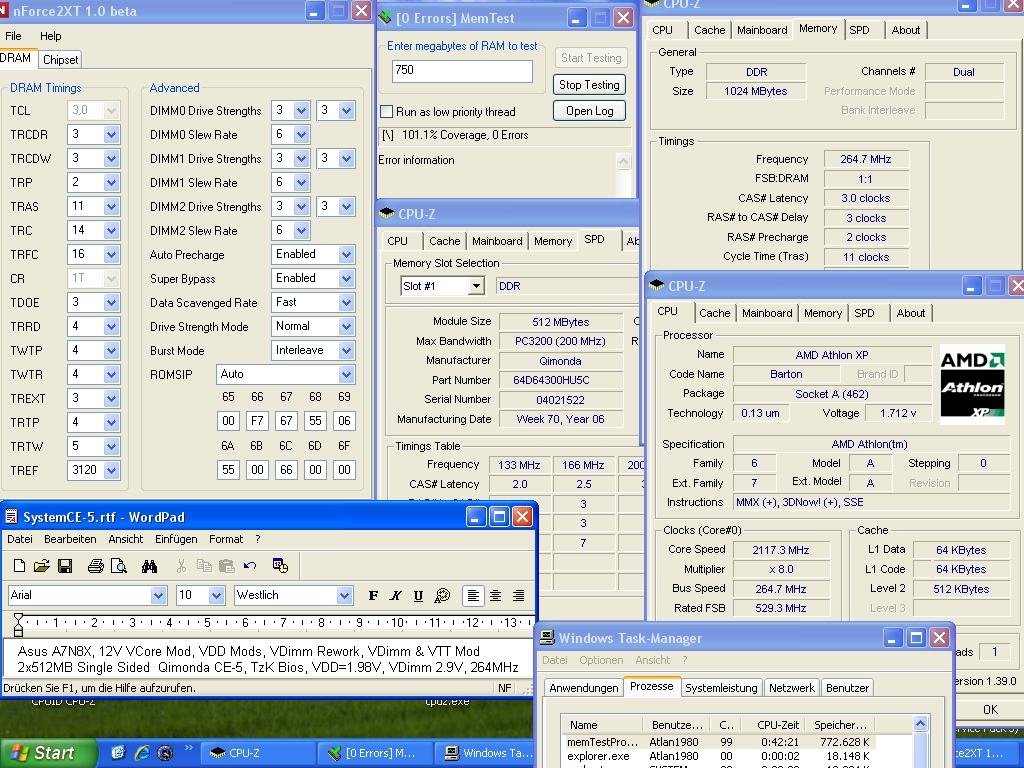Click the Paste icon in WordPad toolbar

227,566
